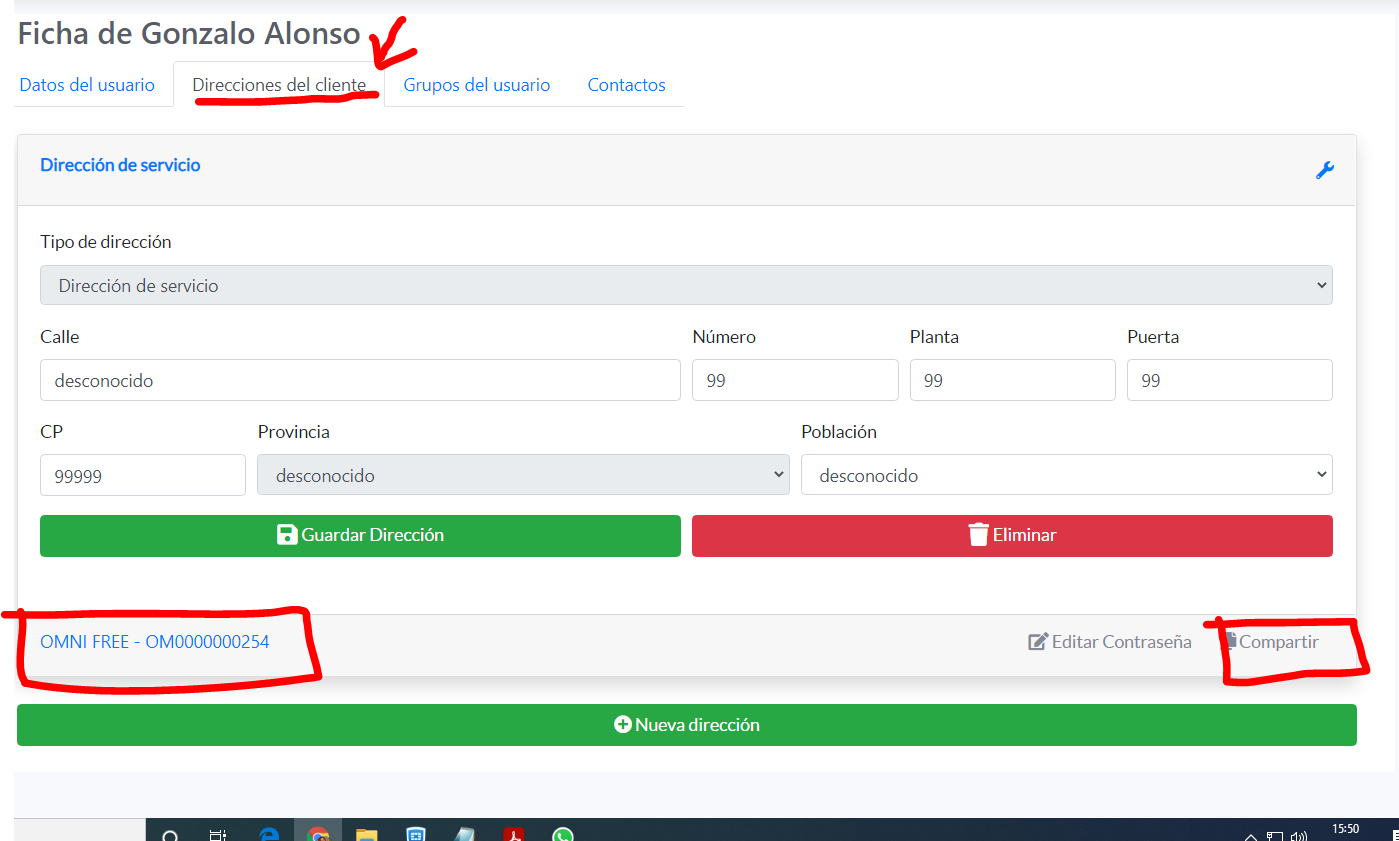Click the volume icon in system tray
The width and height of the screenshot is (1399, 841).
pyautogui.click(x=1299, y=836)
